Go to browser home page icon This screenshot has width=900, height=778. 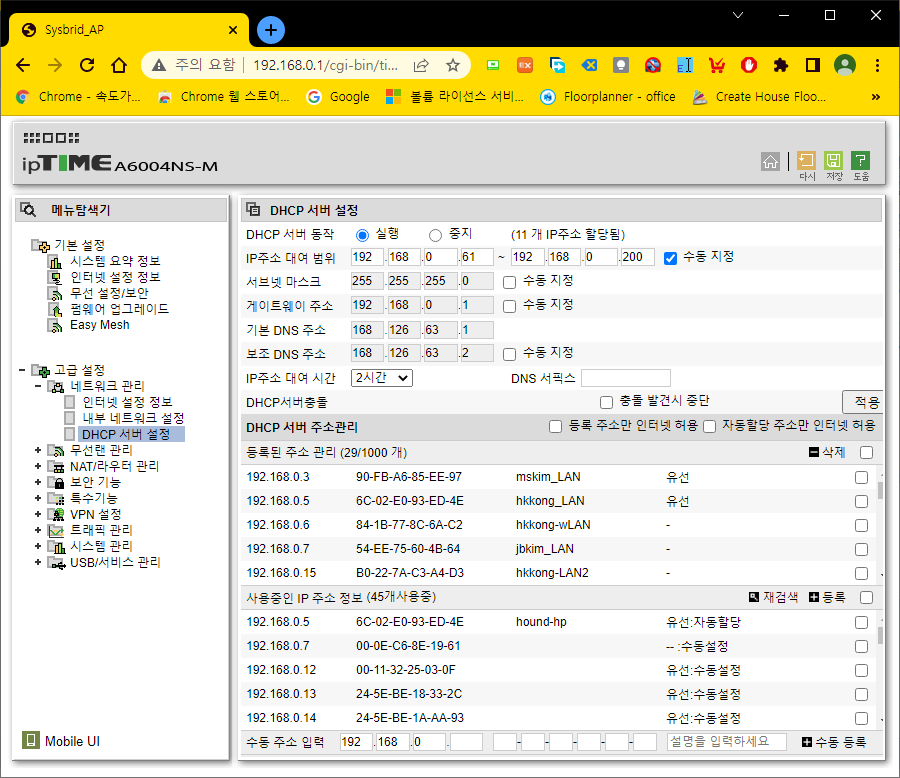[x=119, y=65]
